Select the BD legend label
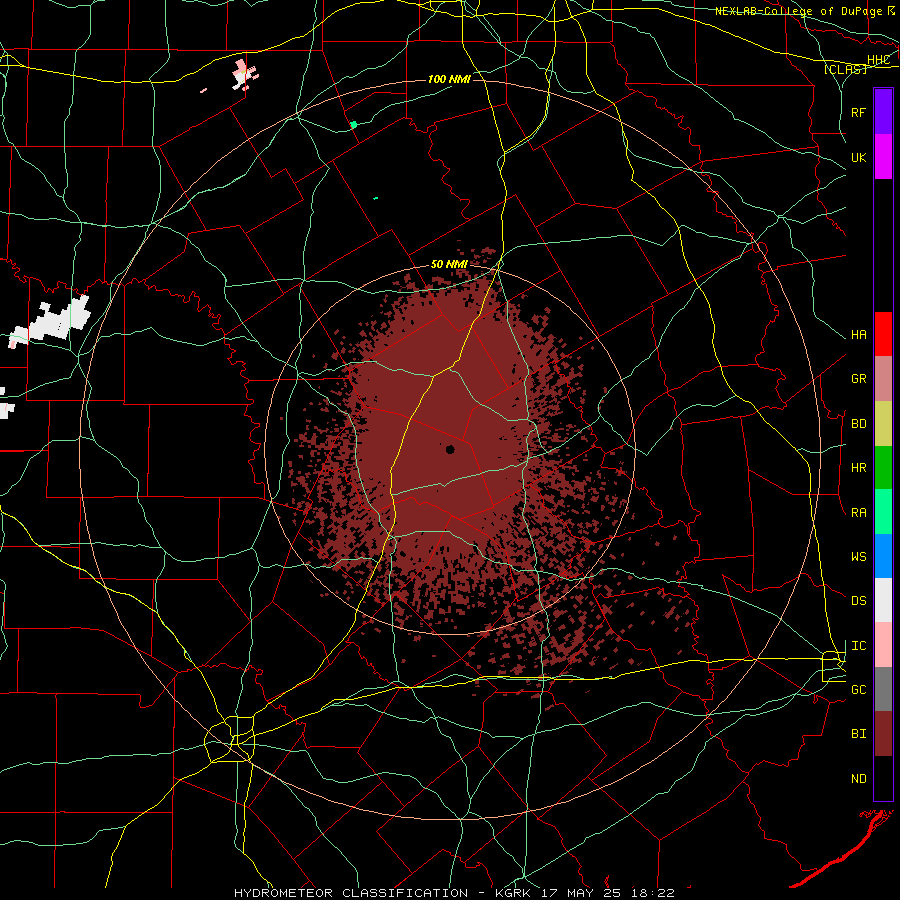 click(x=858, y=424)
